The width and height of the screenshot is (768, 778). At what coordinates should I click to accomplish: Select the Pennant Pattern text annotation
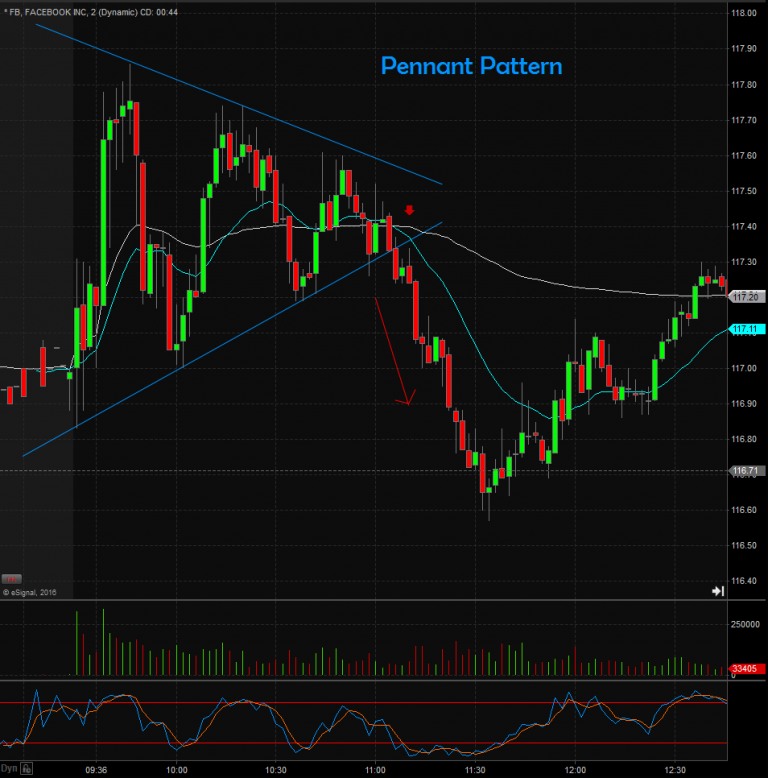471,67
